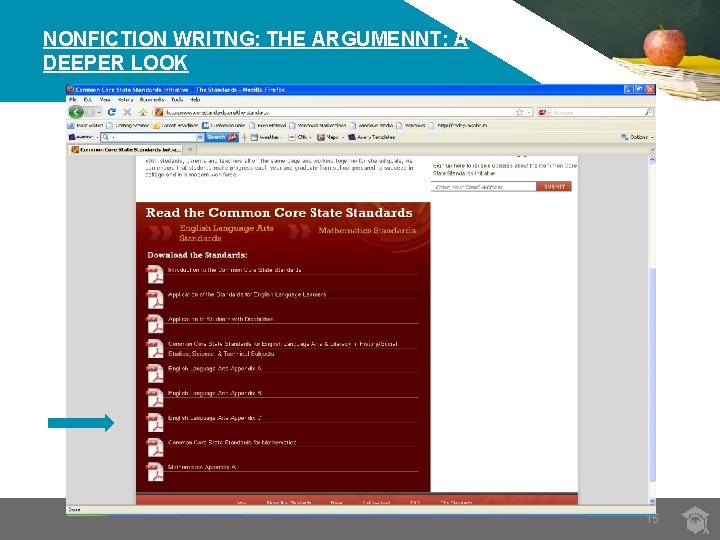Click the Getting Started bookmark
This screenshot has width=720, height=540.
128,125
